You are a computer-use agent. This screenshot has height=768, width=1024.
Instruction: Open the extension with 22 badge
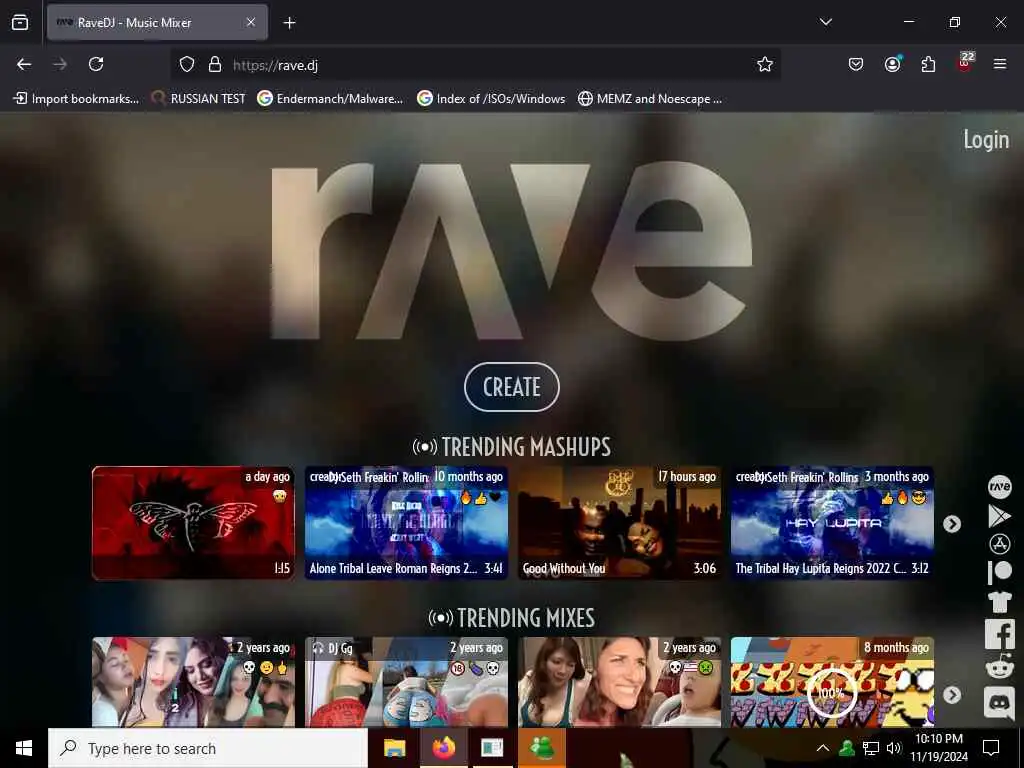(965, 63)
